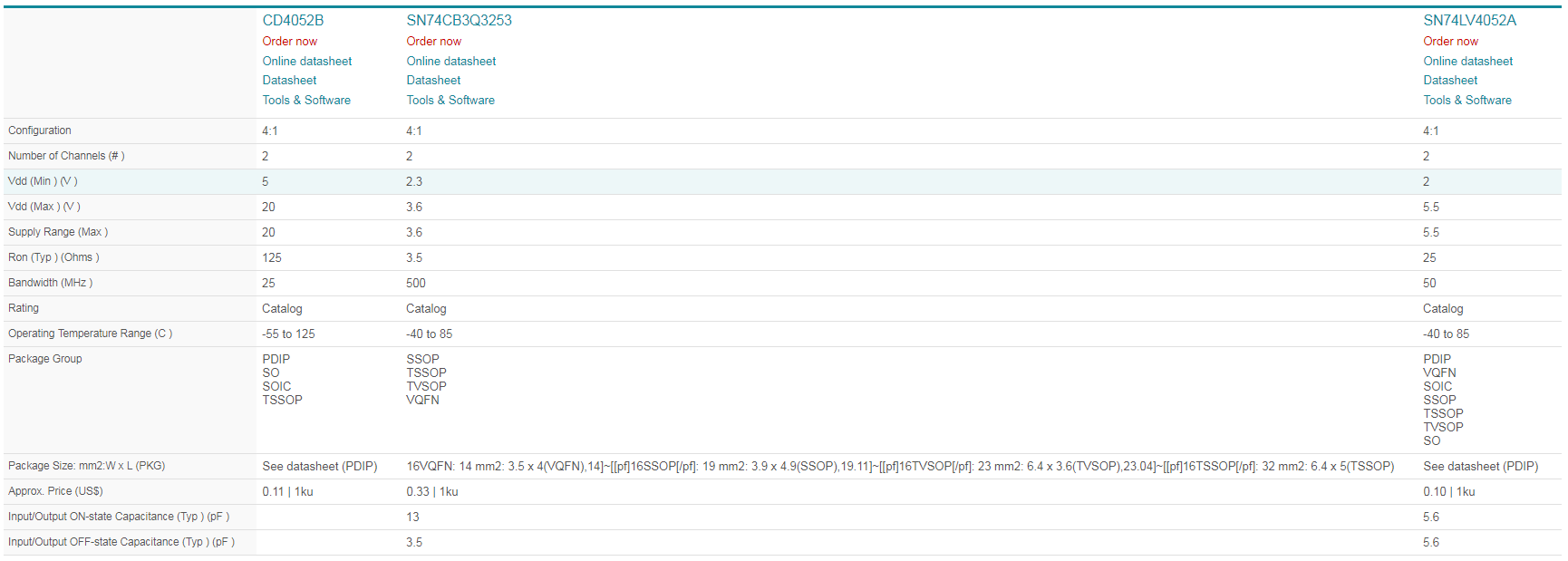Click the 2.3 Vdd Min value

coord(414,181)
